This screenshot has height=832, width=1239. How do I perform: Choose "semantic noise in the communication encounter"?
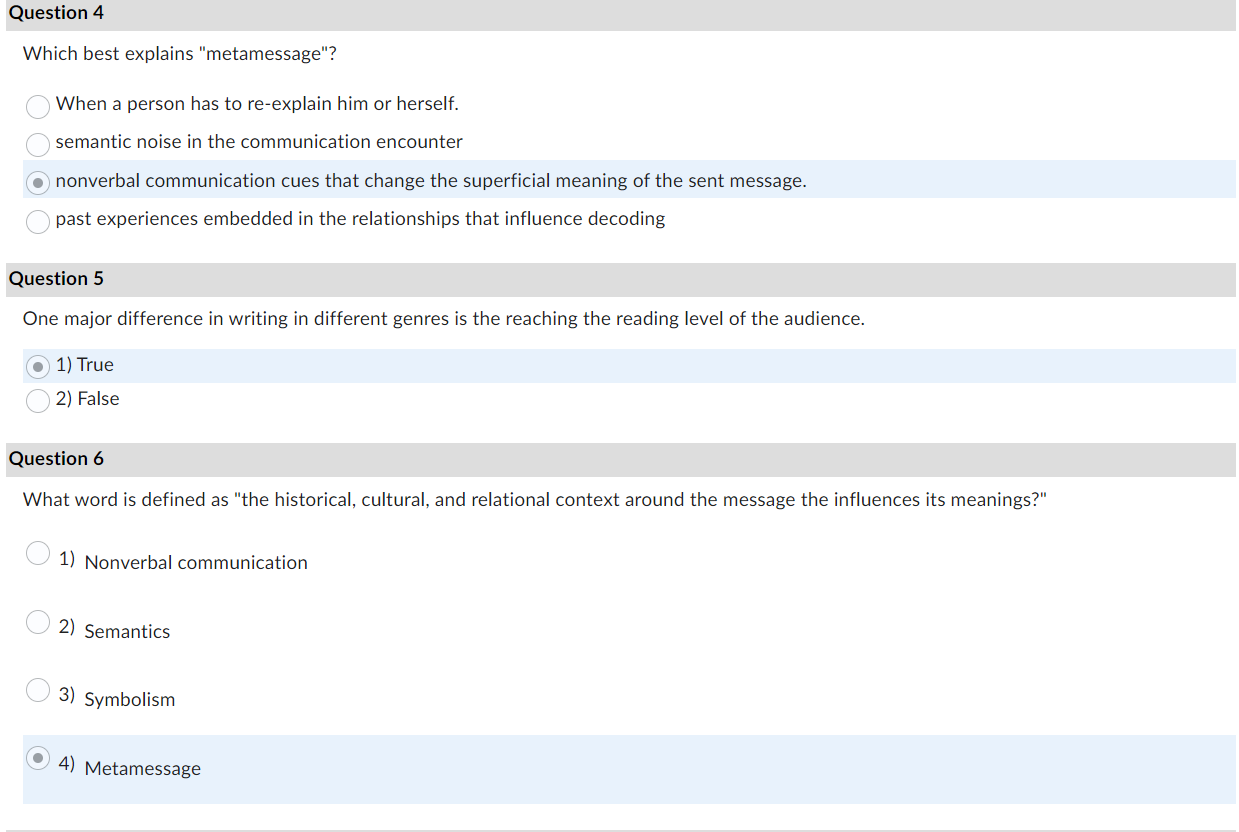click(38, 144)
